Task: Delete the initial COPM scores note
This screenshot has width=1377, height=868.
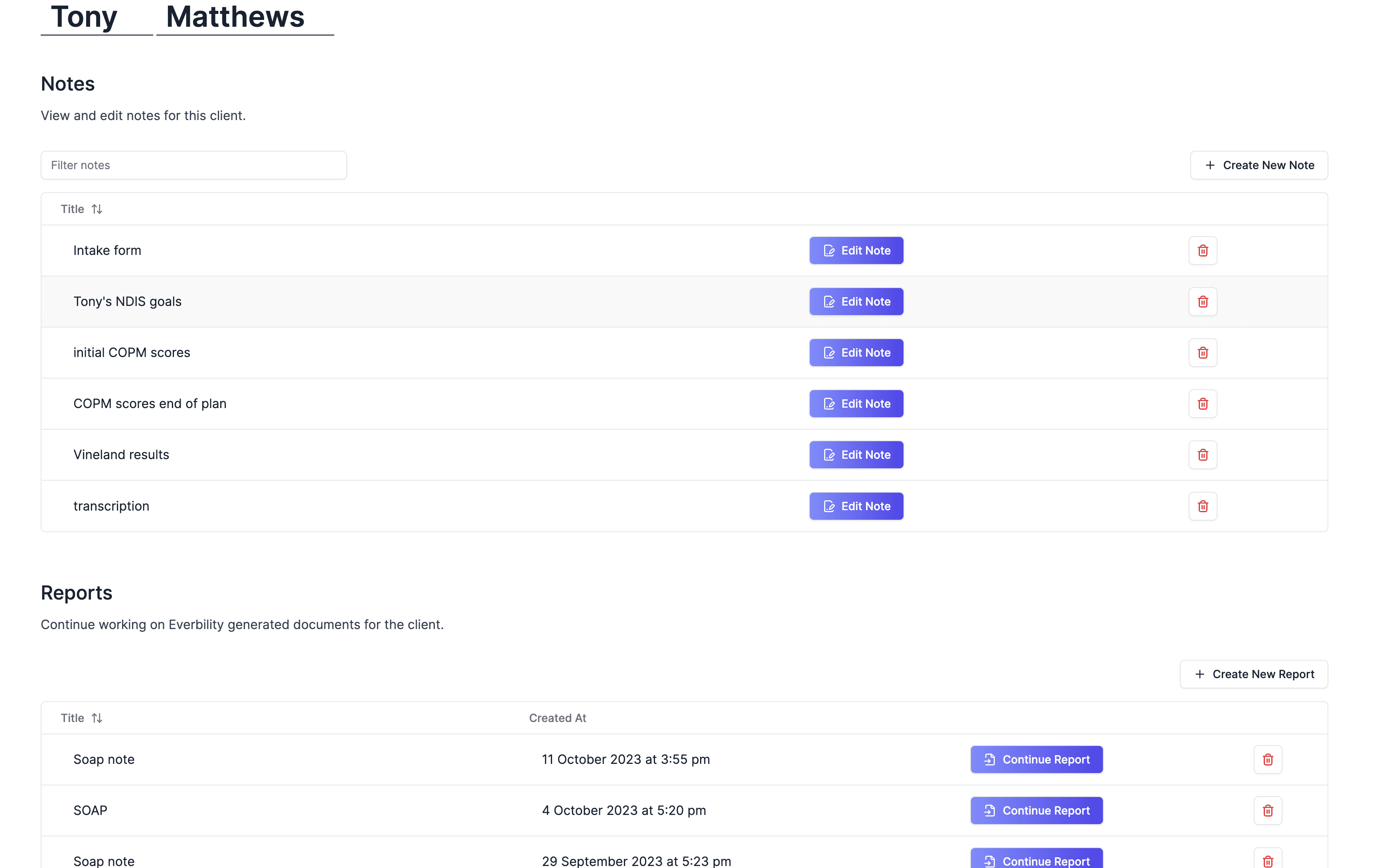Action: click(x=1202, y=352)
